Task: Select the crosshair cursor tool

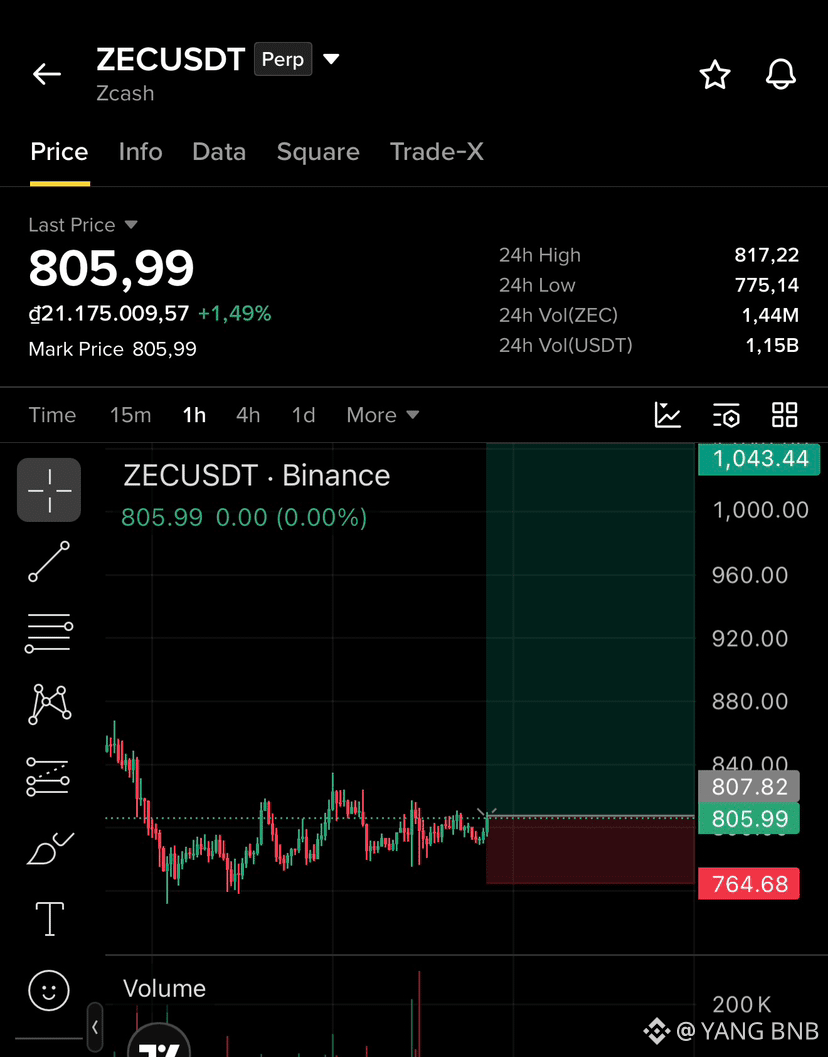Action: click(x=49, y=490)
